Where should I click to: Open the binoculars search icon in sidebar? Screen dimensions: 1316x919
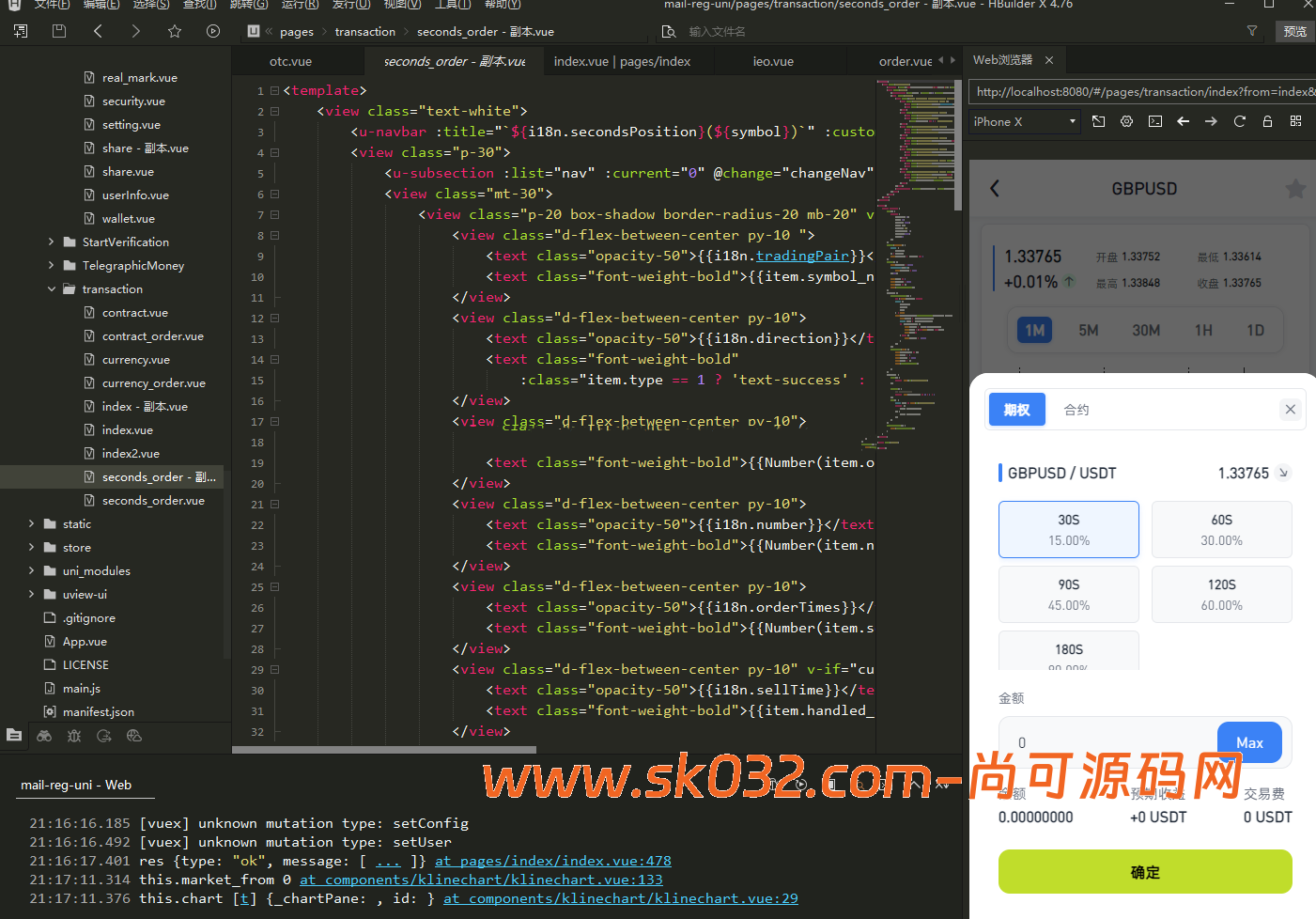[44, 736]
